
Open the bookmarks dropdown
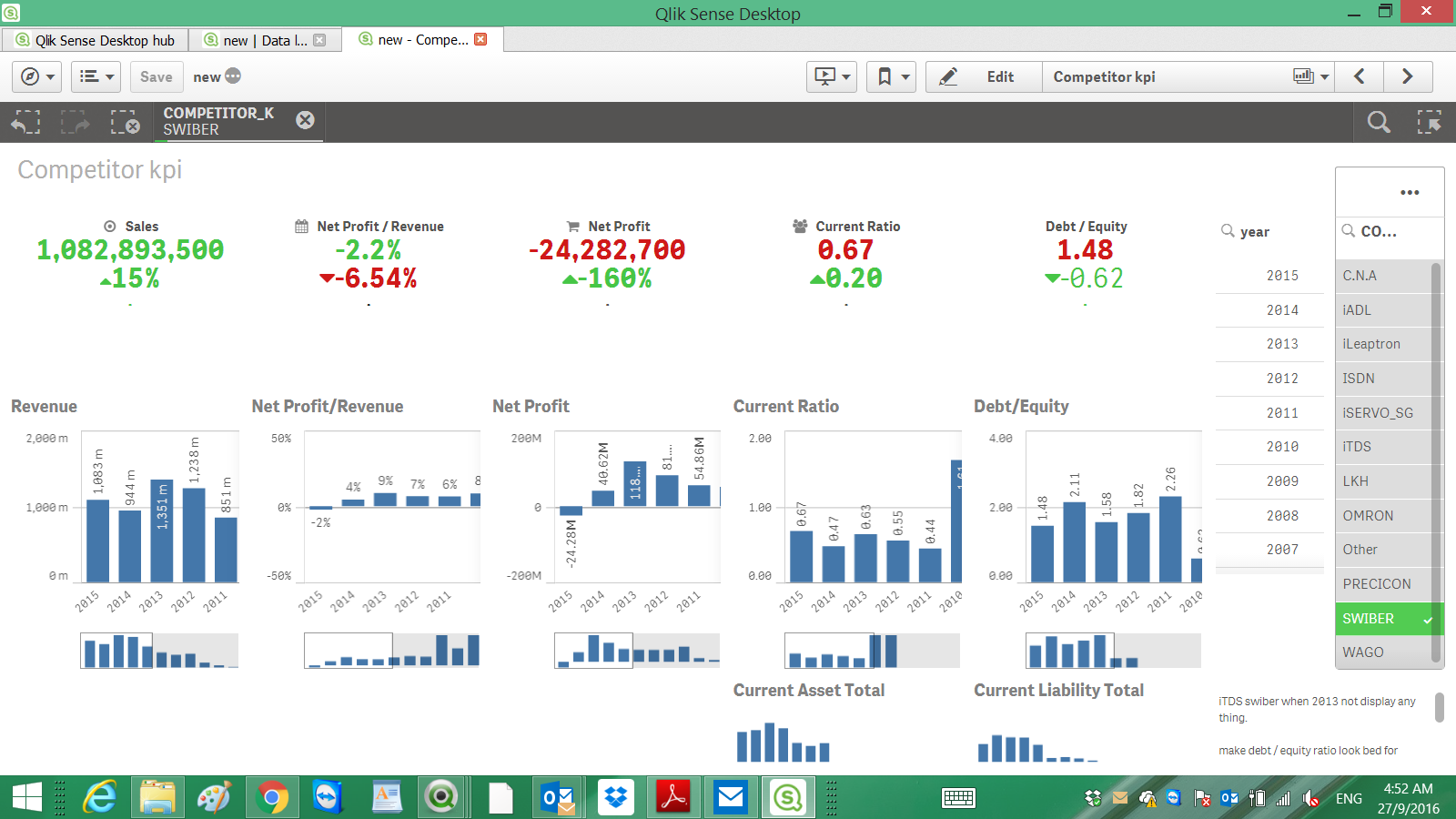pos(892,77)
